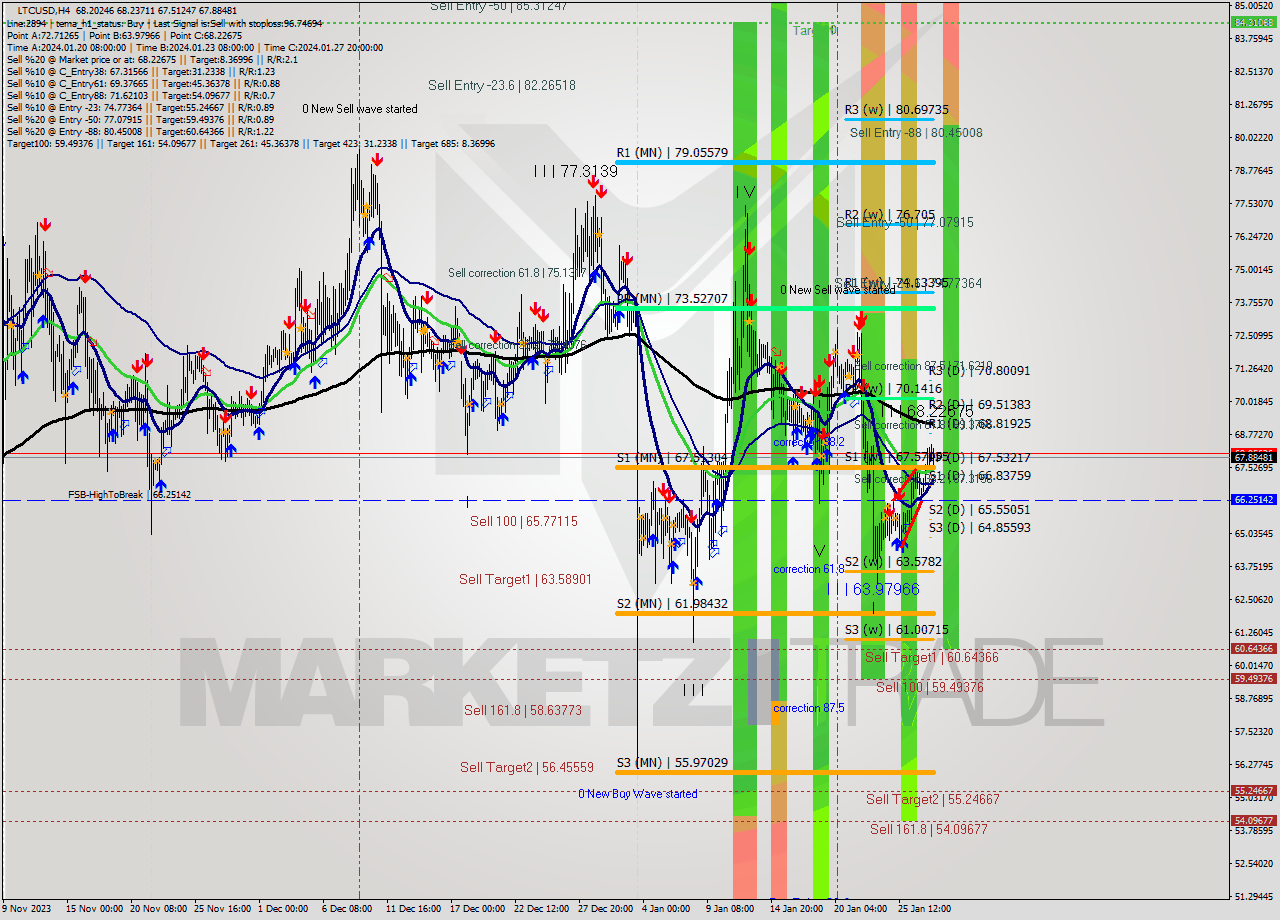The image size is (1280, 920).
Task: Click the blue 'I I I 63.97966' label
Action: (x=873, y=589)
